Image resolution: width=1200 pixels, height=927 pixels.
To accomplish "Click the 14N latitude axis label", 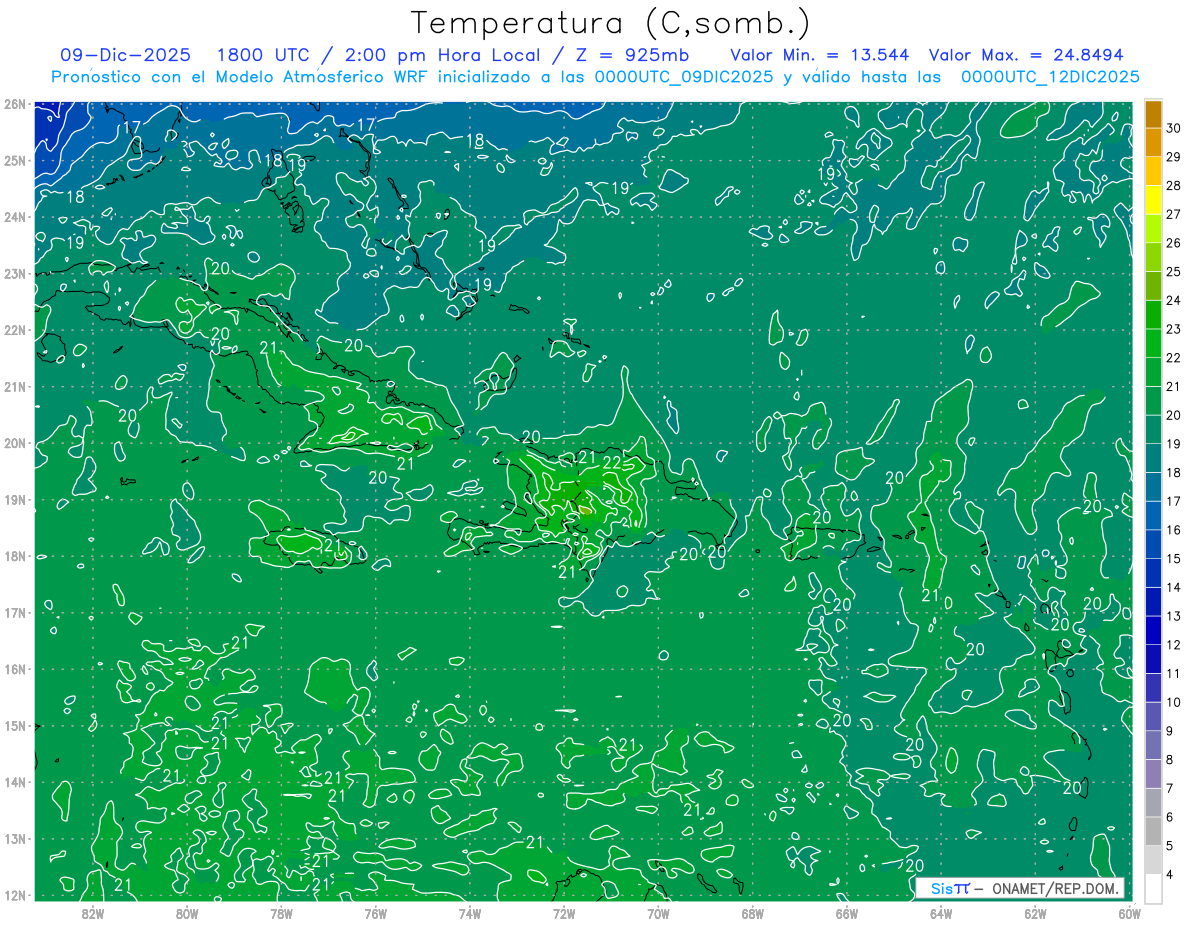I will pyautogui.click(x=15, y=782).
